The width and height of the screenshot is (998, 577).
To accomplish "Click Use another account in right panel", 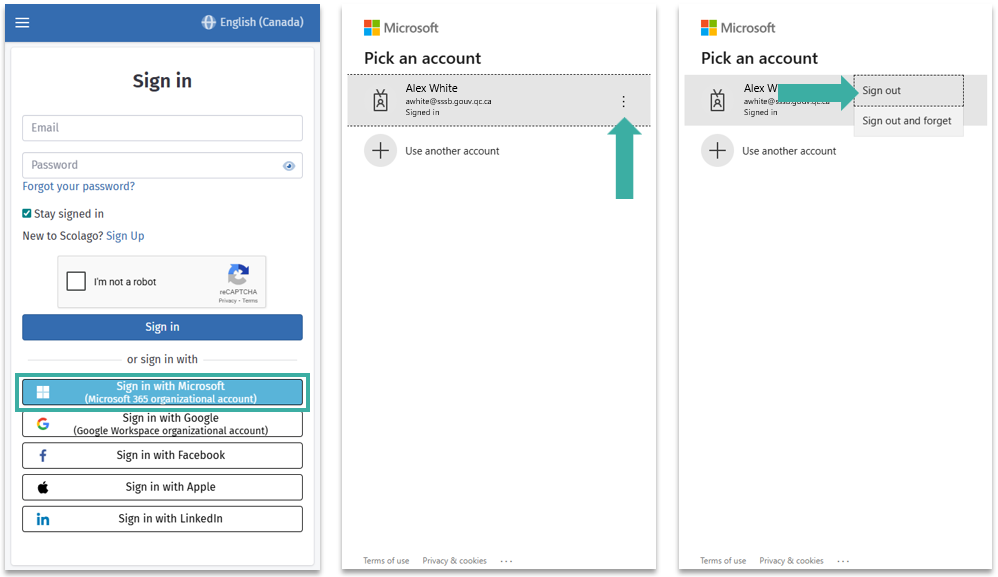I will 789,151.
